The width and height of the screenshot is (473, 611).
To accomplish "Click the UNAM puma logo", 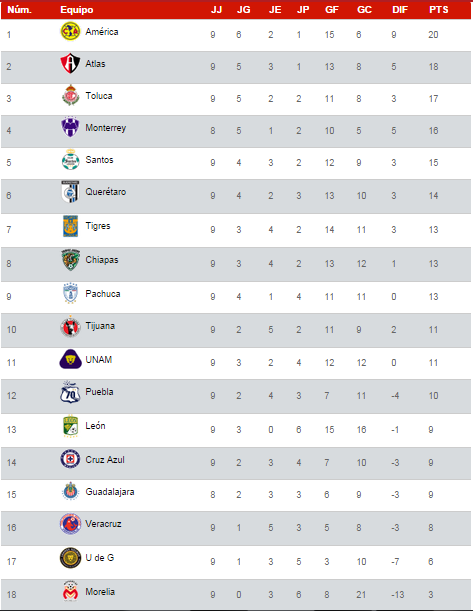I will tap(71, 359).
